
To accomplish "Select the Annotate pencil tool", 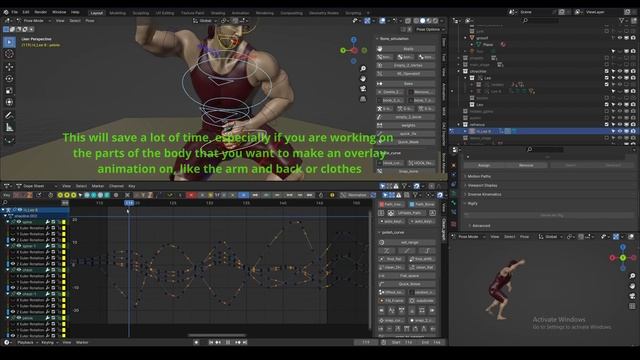I will tap(9, 116).
